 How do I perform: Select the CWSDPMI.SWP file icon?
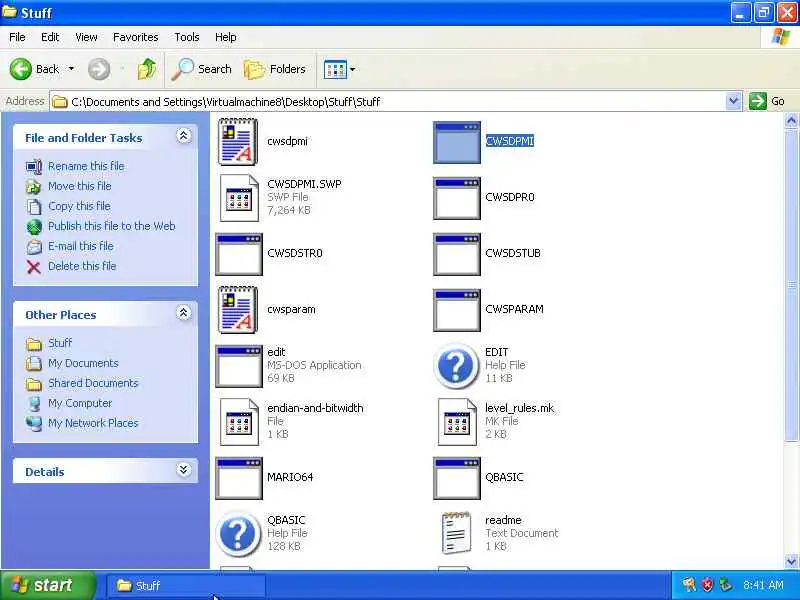click(239, 198)
